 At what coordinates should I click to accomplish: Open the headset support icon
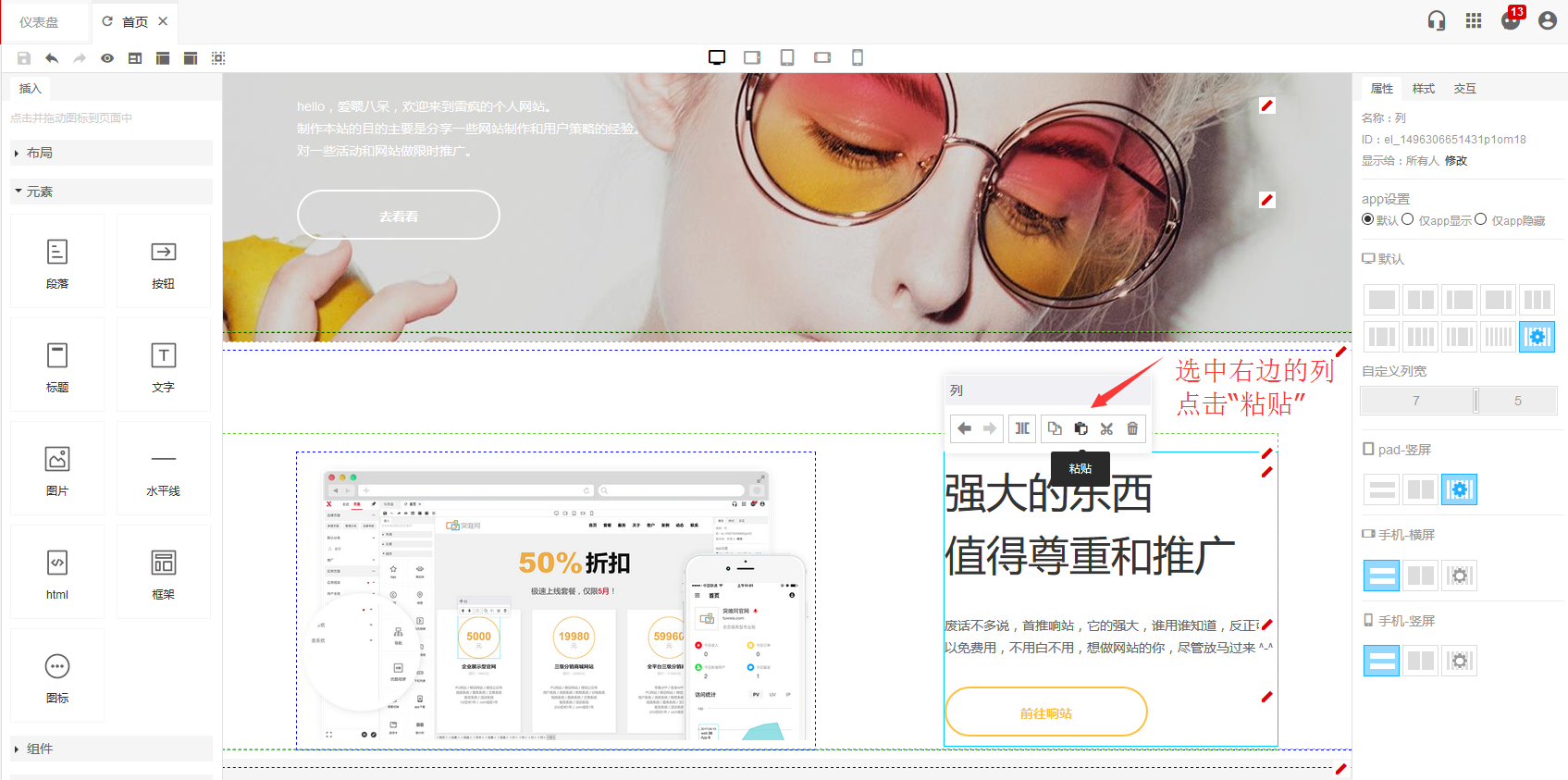click(x=1437, y=20)
